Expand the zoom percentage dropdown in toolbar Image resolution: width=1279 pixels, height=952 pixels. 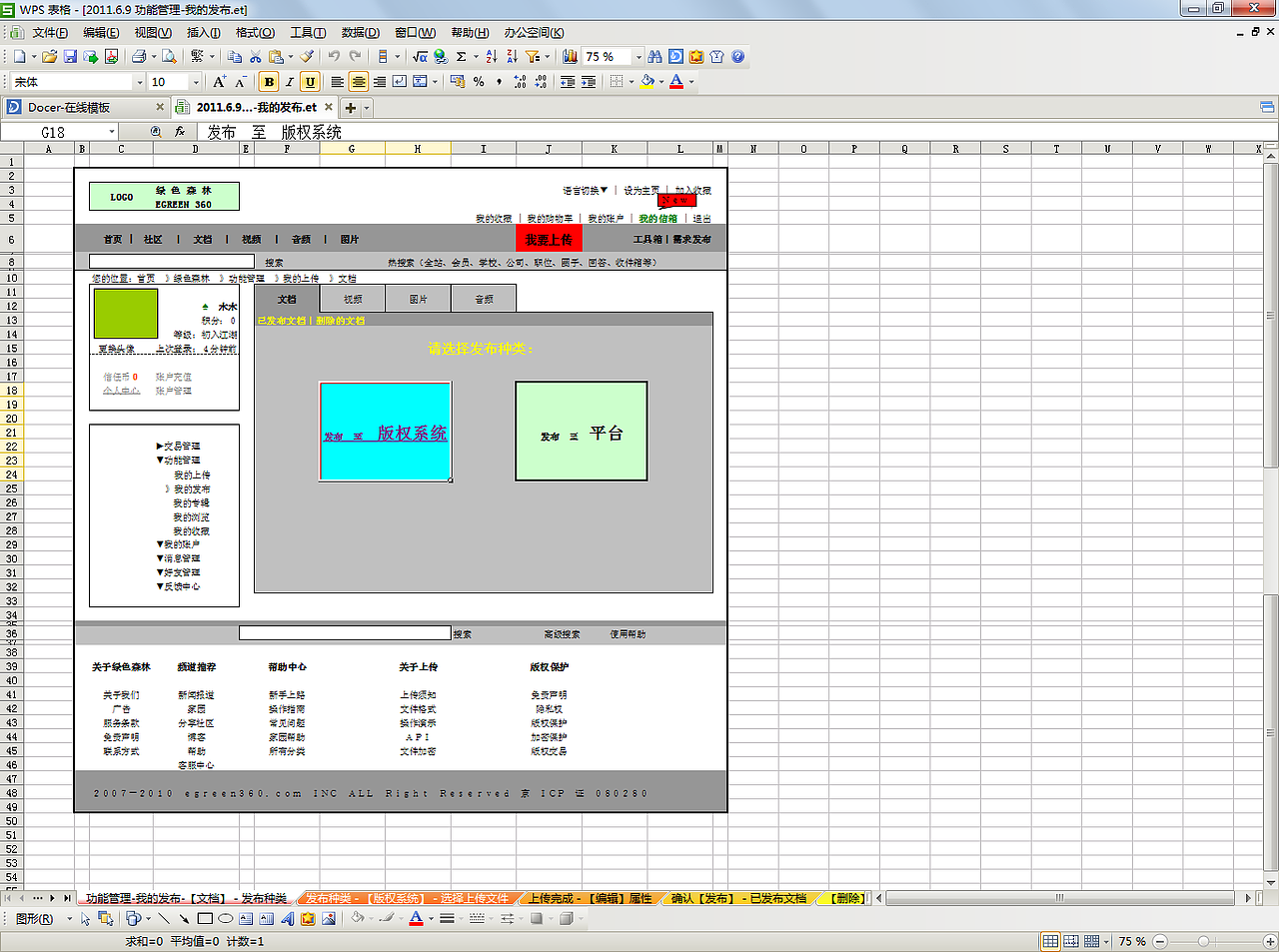[639, 57]
